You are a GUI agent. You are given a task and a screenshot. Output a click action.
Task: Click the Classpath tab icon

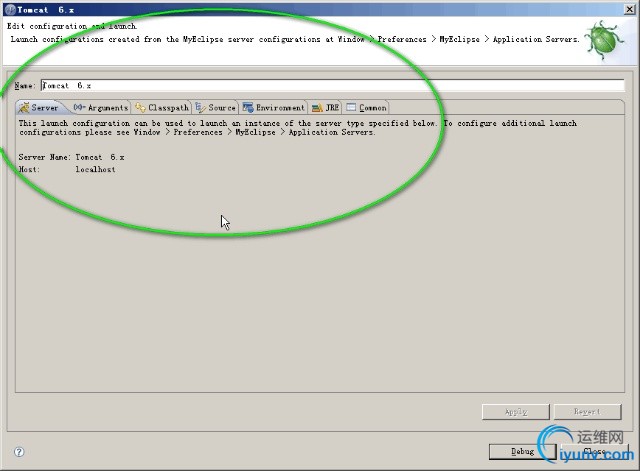pyautogui.click(x=140, y=107)
